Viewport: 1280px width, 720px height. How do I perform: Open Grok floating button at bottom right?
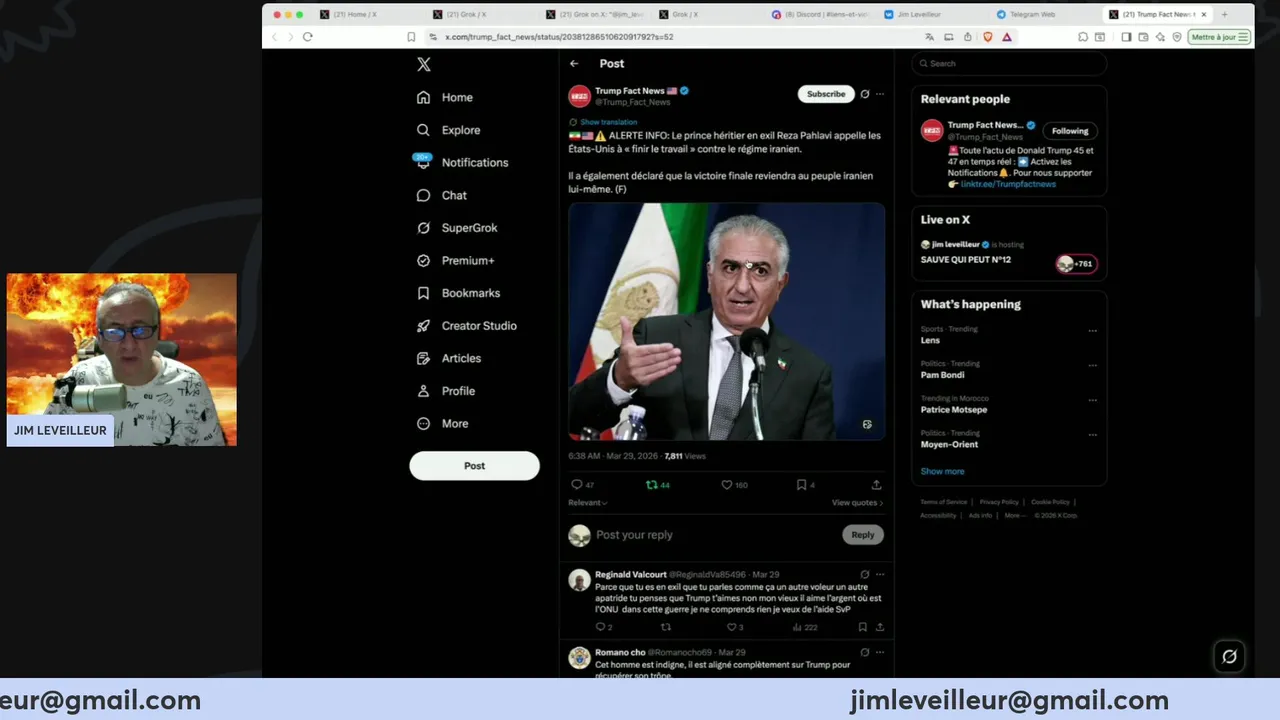(x=1229, y=656)
